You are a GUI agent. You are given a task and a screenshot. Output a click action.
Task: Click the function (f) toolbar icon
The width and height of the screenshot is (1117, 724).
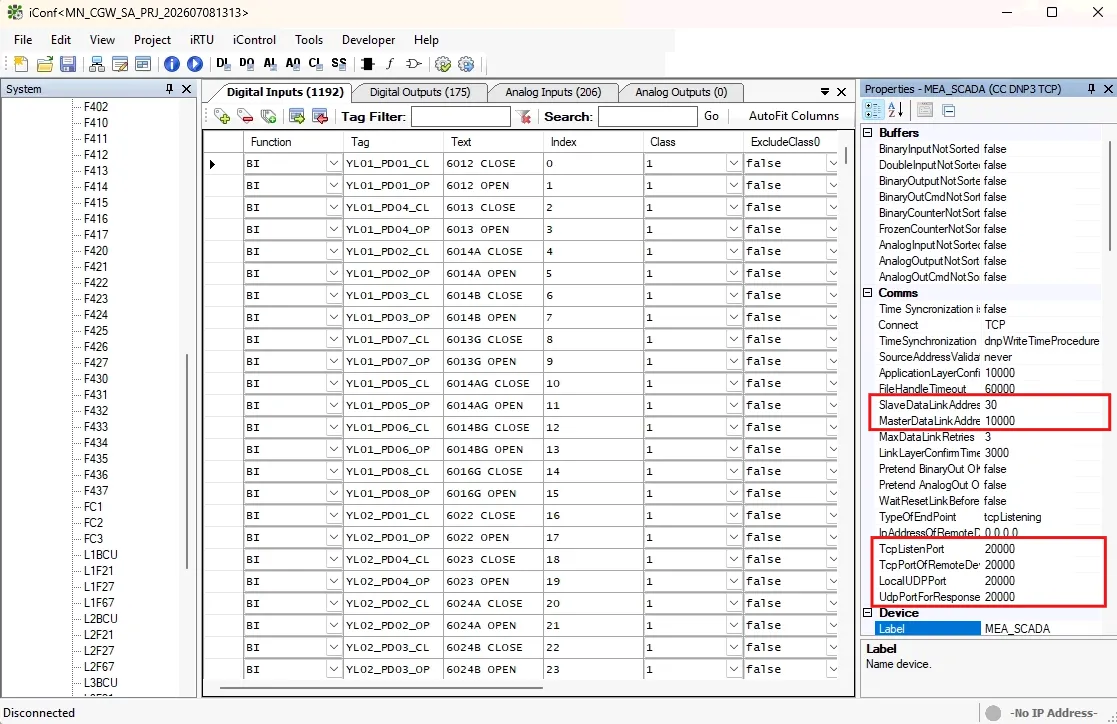390,64
